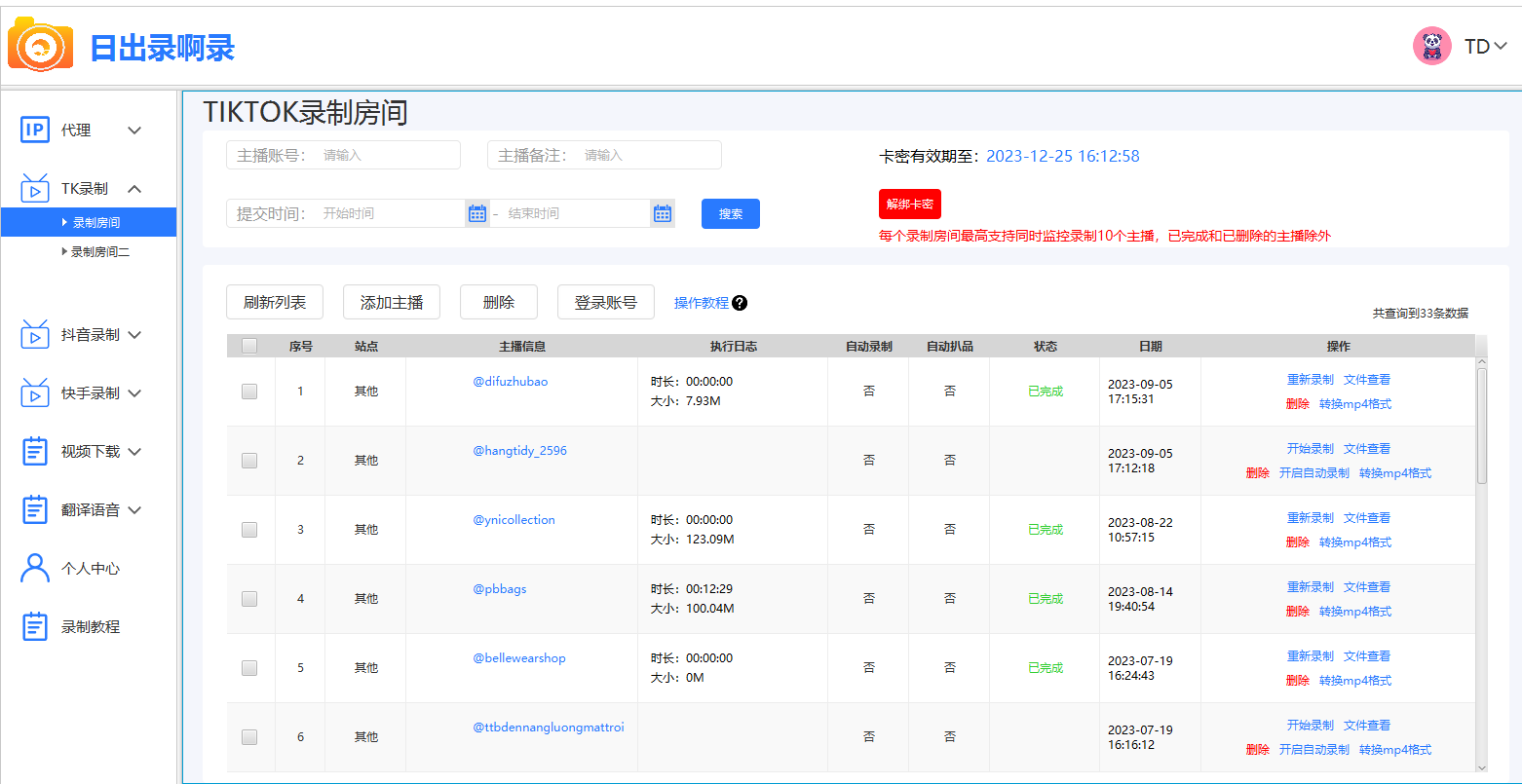Viewport: 1522px width, 784px height.
Task: Click the 抖音录制 TV icon
Action: click(x=35, y=334)
